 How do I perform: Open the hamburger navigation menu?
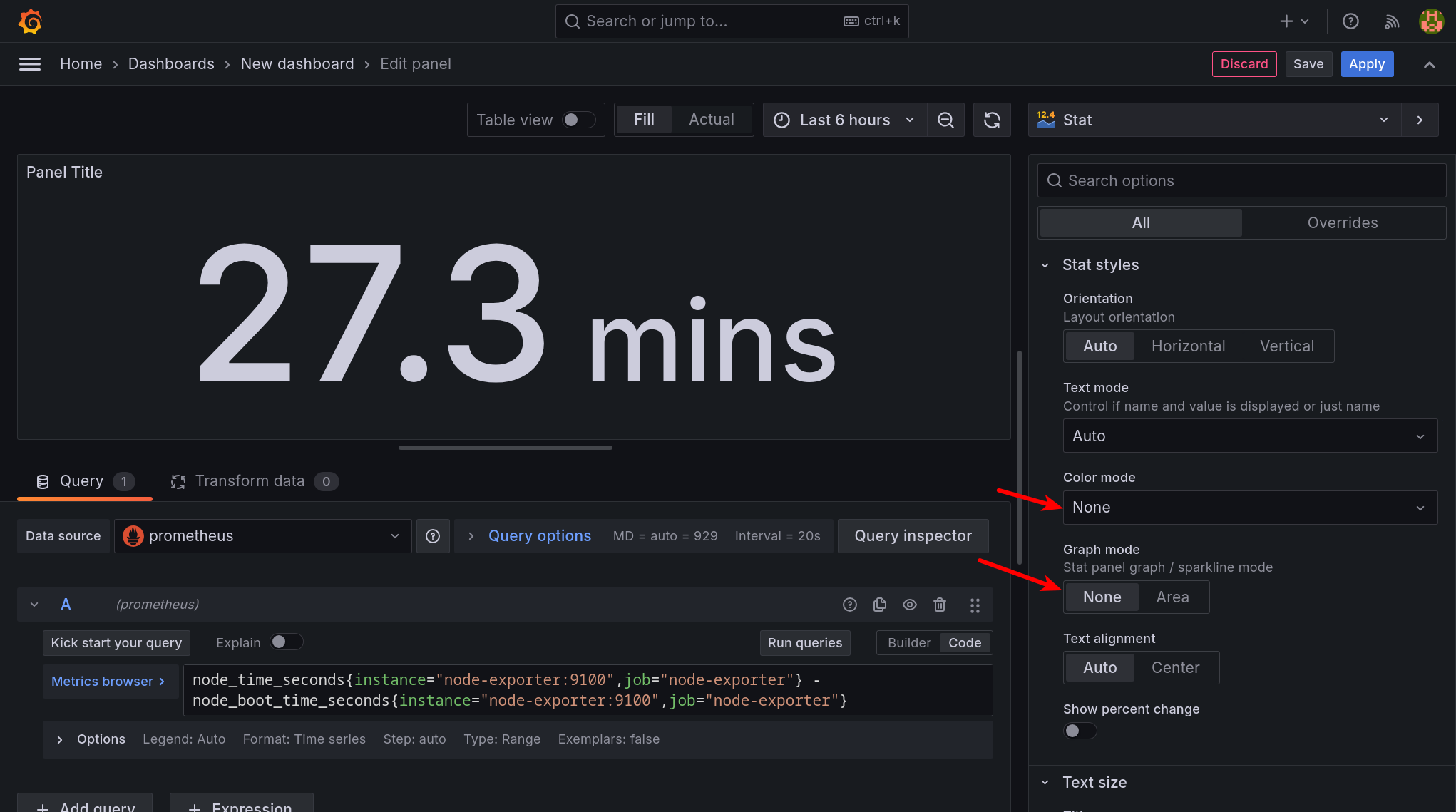click(x=29, y=64)
